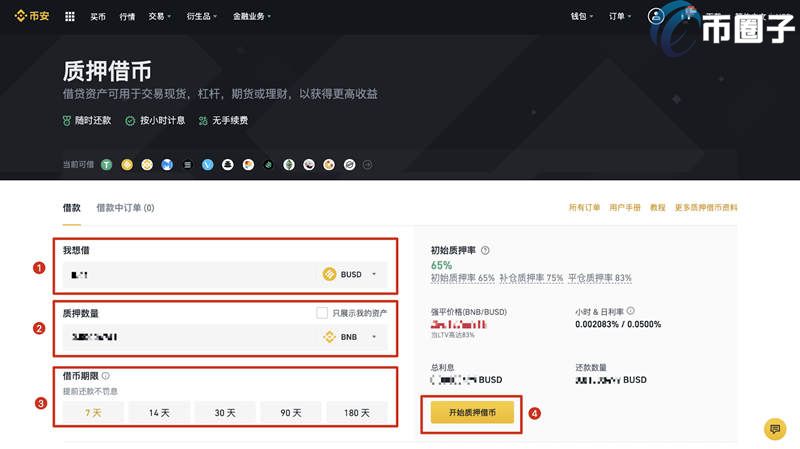The width and height of the screenshot is (800, 449).
Task: Open the chat support icon
Action: pyautogui.click(x=774, y=428)
